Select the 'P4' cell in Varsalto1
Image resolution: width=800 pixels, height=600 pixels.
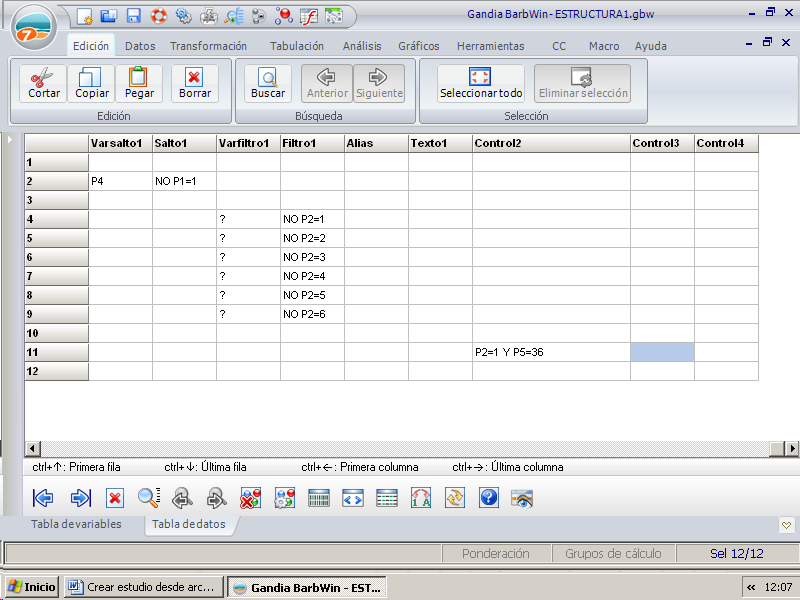point(120,181)
